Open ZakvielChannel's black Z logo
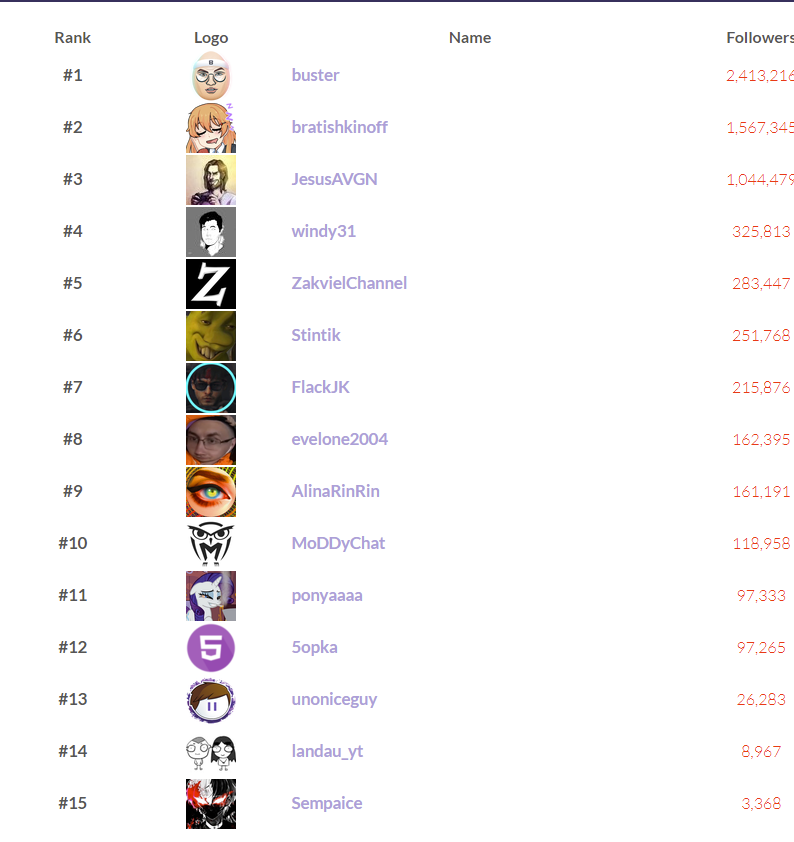The height and width of the screenshot is (842, 794). pos(211,284)
